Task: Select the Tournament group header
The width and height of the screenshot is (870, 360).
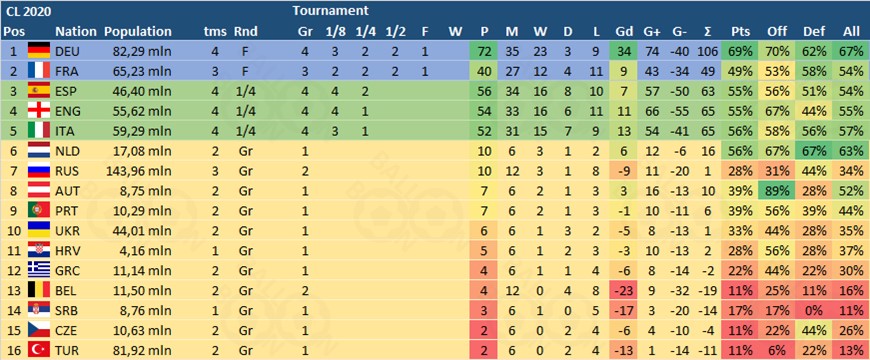Action: click(330, 10)
